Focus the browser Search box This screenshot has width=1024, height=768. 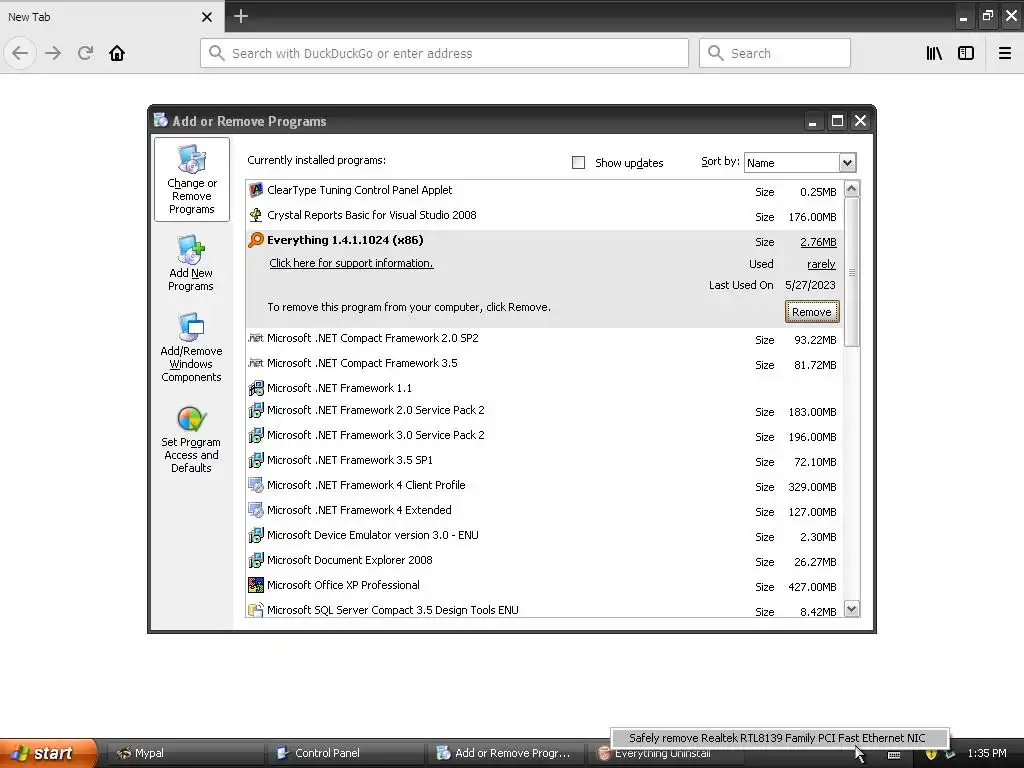(x=775, y=53)
